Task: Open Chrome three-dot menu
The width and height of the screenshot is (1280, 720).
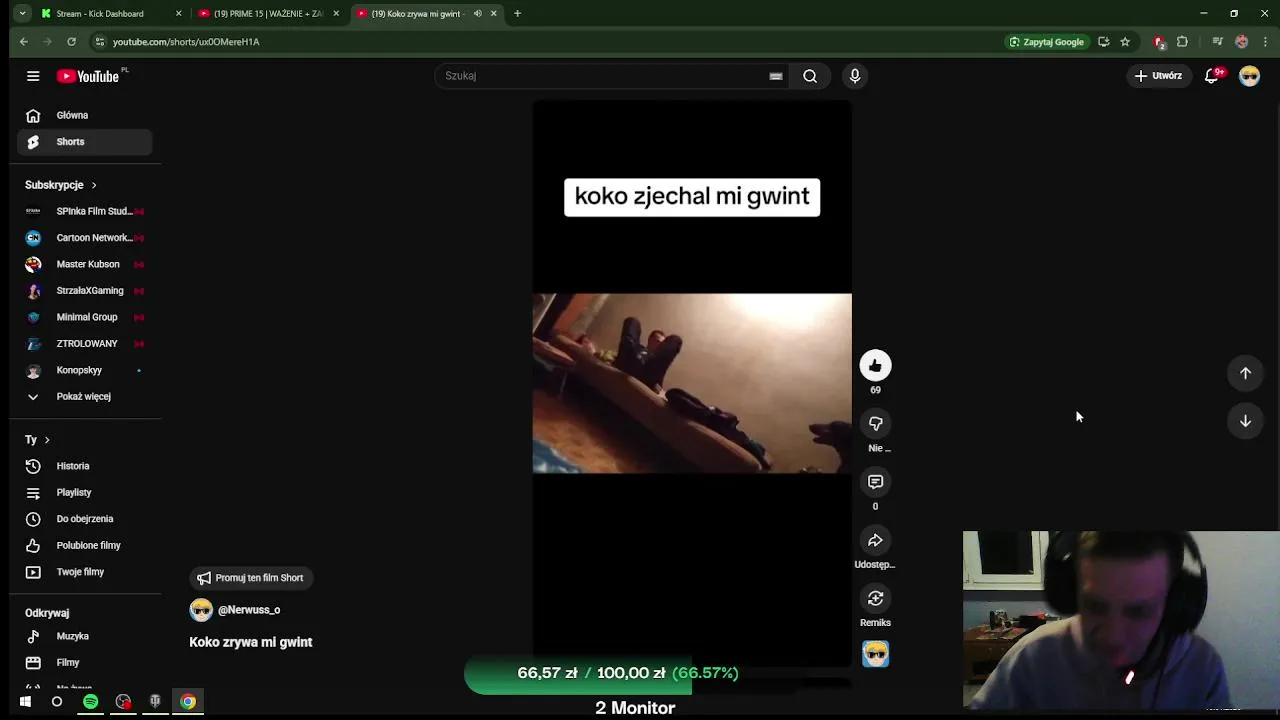Action: click(1266, 42)
